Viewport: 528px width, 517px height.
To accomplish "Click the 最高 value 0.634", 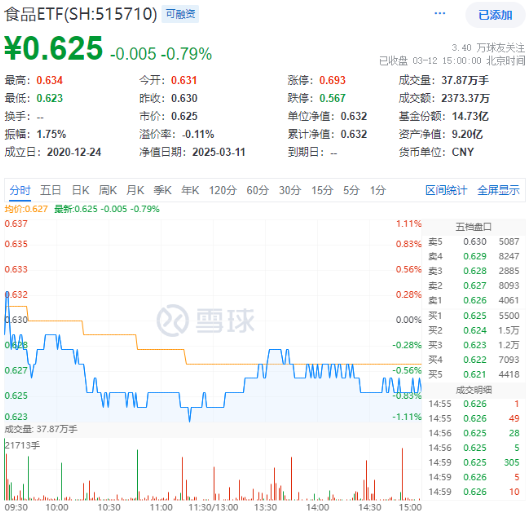I will [x=50, y=80].
